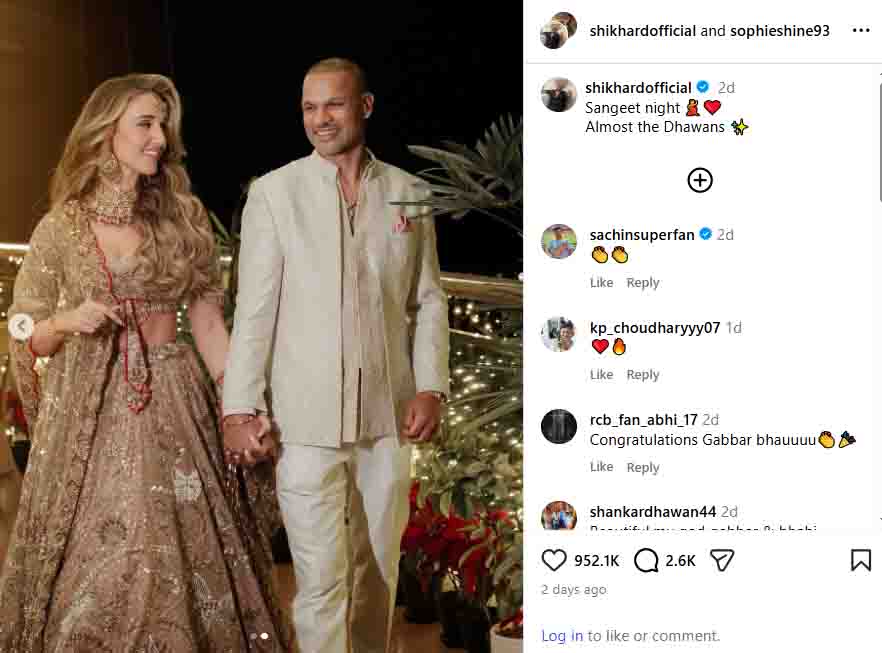This screenshot has width=882, height=653.
Task: Click the heart like icon
Action: point(553,560)
